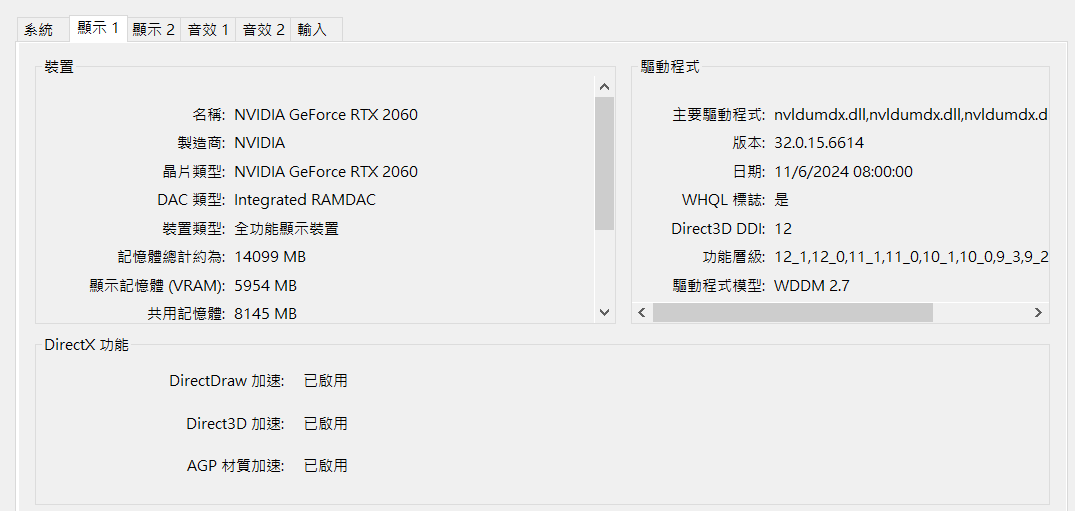The height and width of the screenshot is (511, 1075).
Task: Click the 驅動程式 group heading
Action: click(x=670, y=67)
